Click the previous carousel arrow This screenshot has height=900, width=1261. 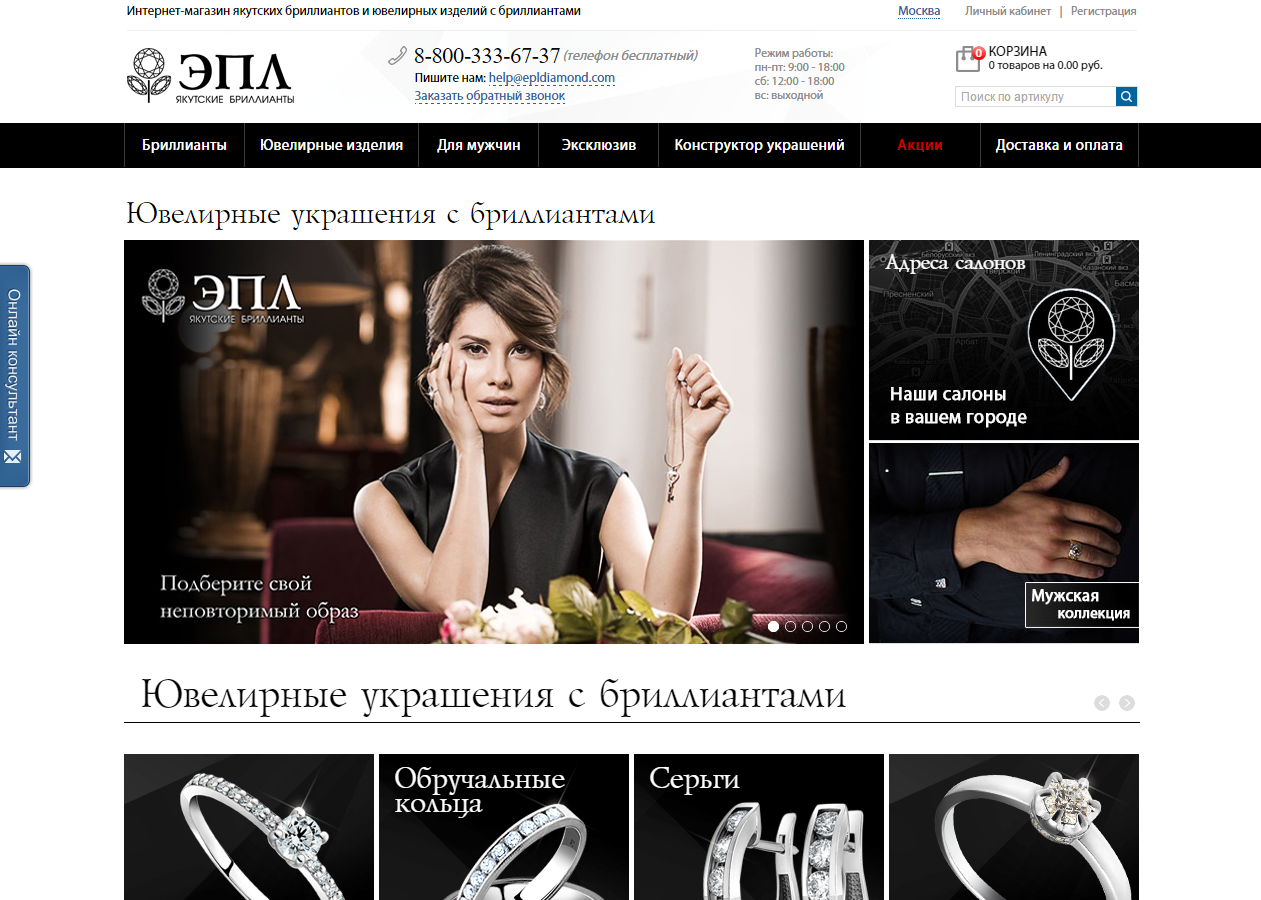click(1102, 703)
